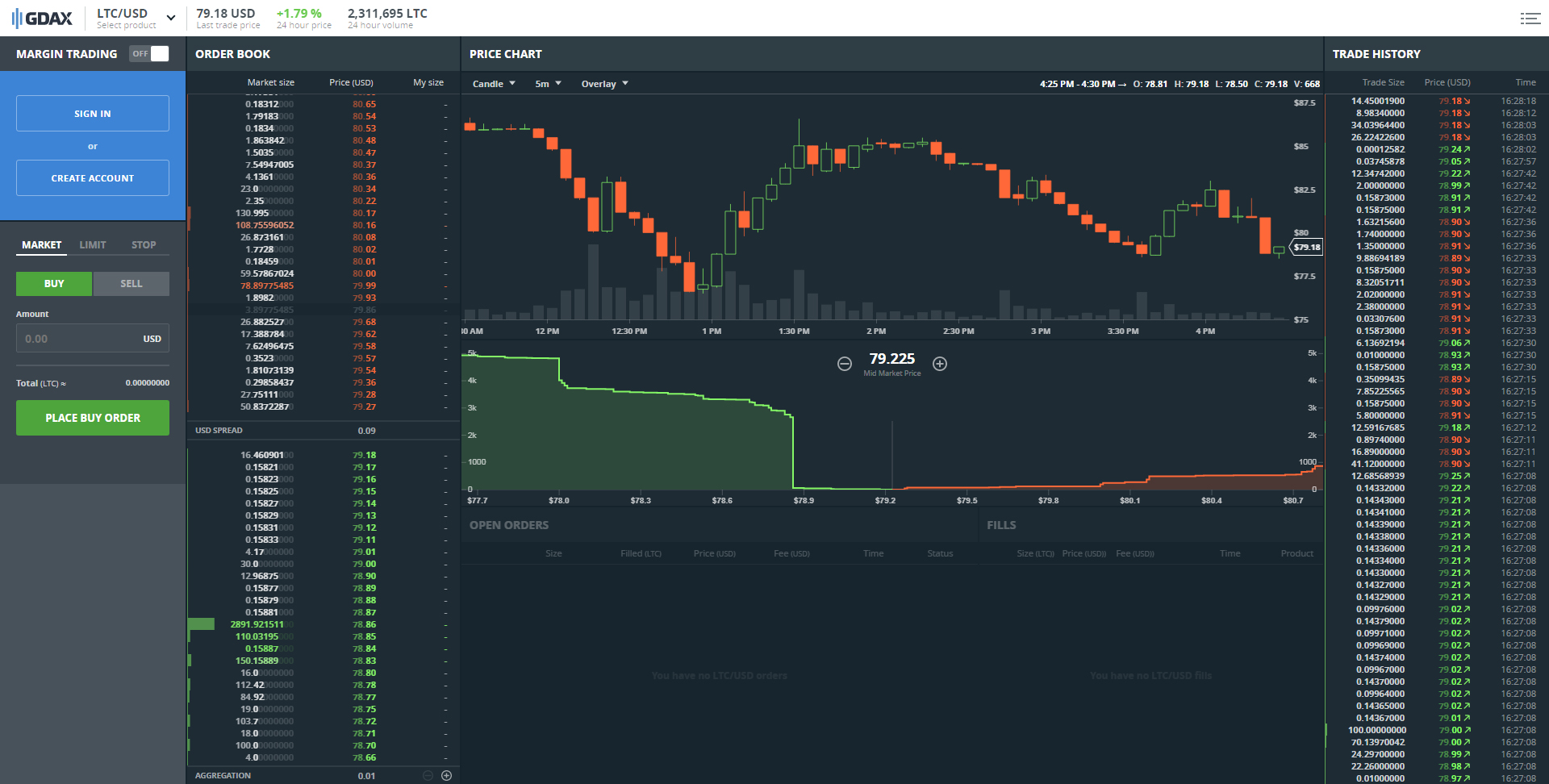
Task: Click the My size column header
Action: pyautogui.click(x=428, y=82)
